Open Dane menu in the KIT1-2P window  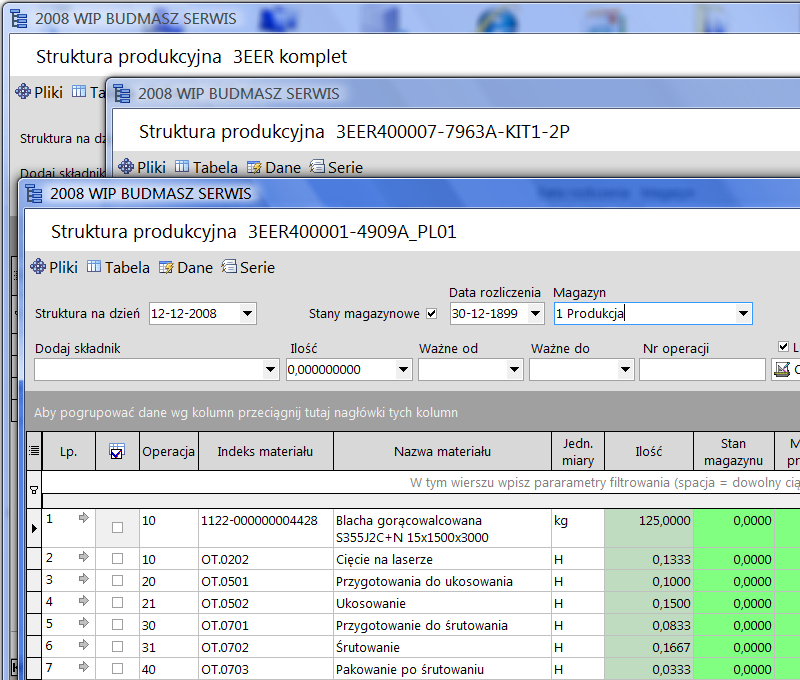click(x=274, y=167)
